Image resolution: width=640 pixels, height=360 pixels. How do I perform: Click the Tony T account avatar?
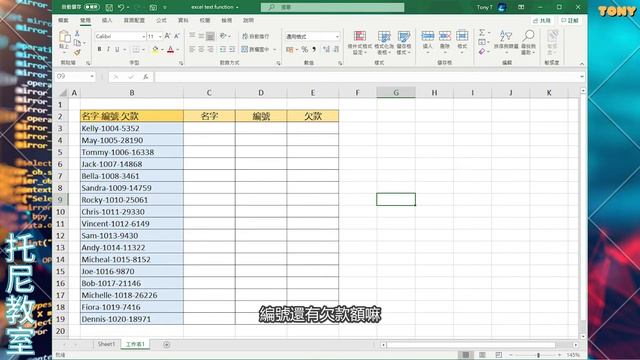(502, 7)
